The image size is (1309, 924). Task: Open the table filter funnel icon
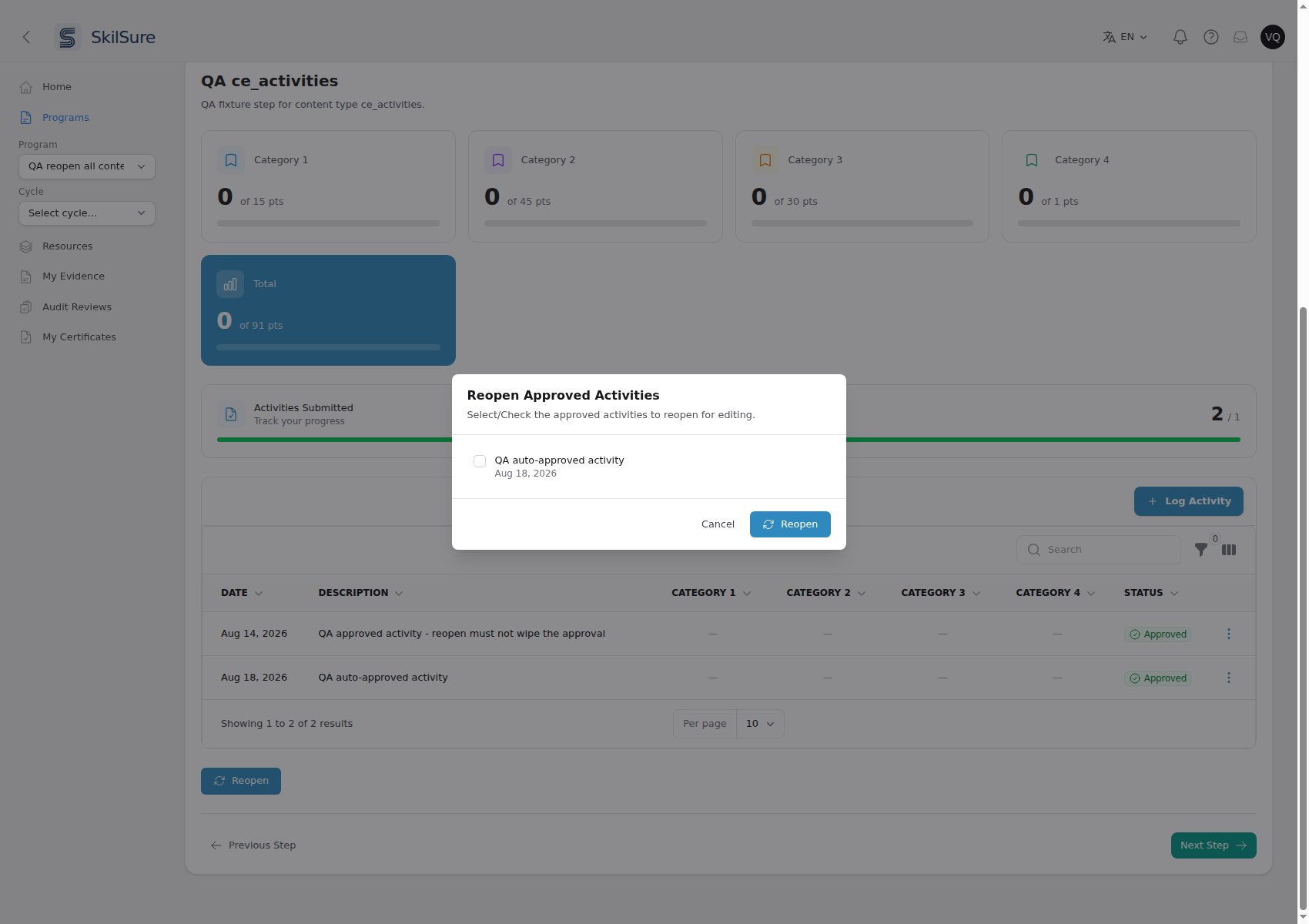1201,550
